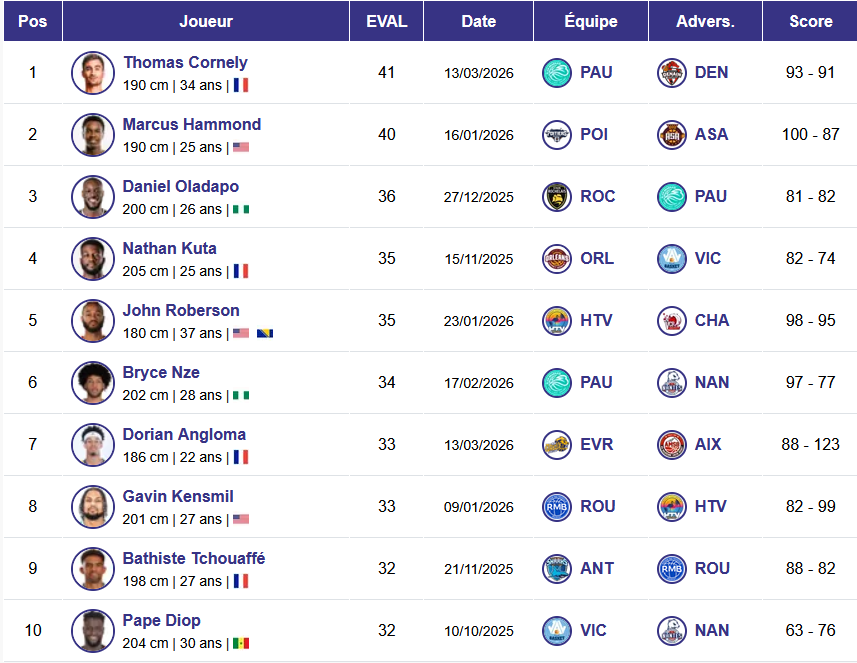The image size is (857, 663).
Task: Click the Joueur column header
Action: 206,21
